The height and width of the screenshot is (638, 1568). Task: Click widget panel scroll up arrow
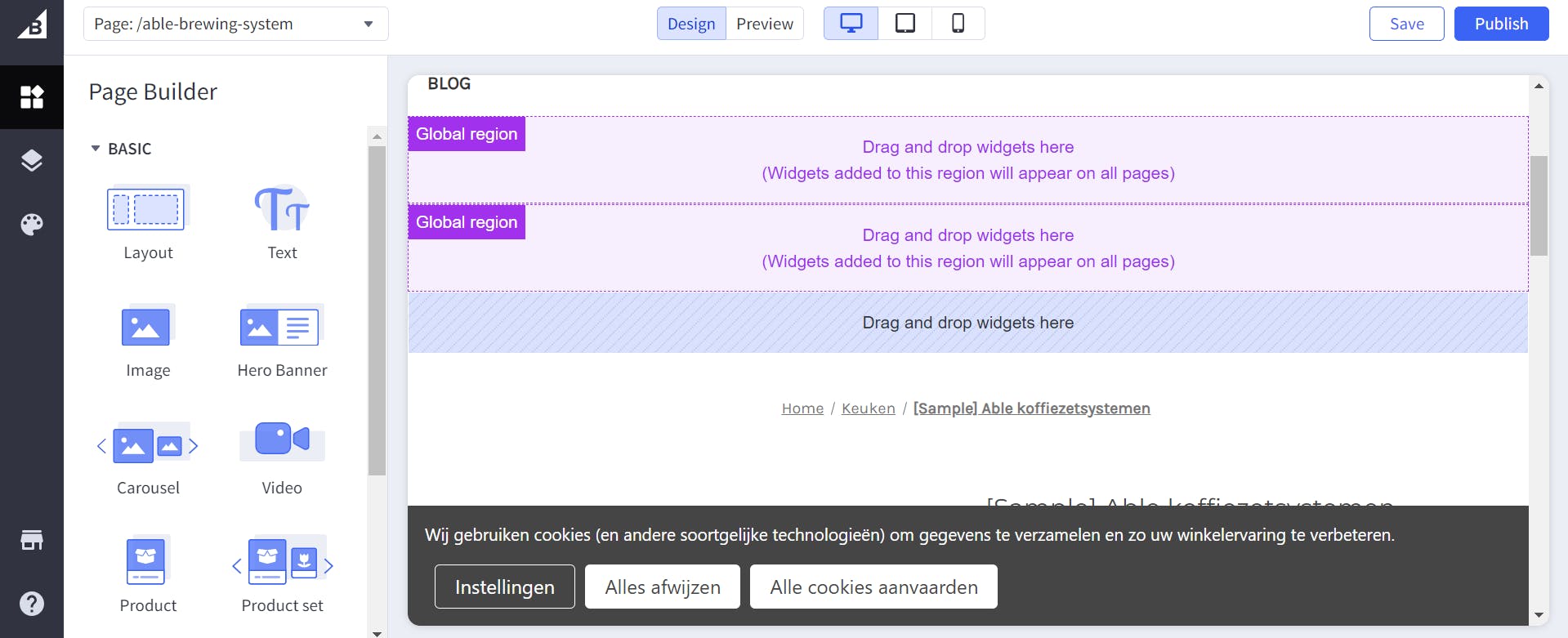click(x=377, y=136)
